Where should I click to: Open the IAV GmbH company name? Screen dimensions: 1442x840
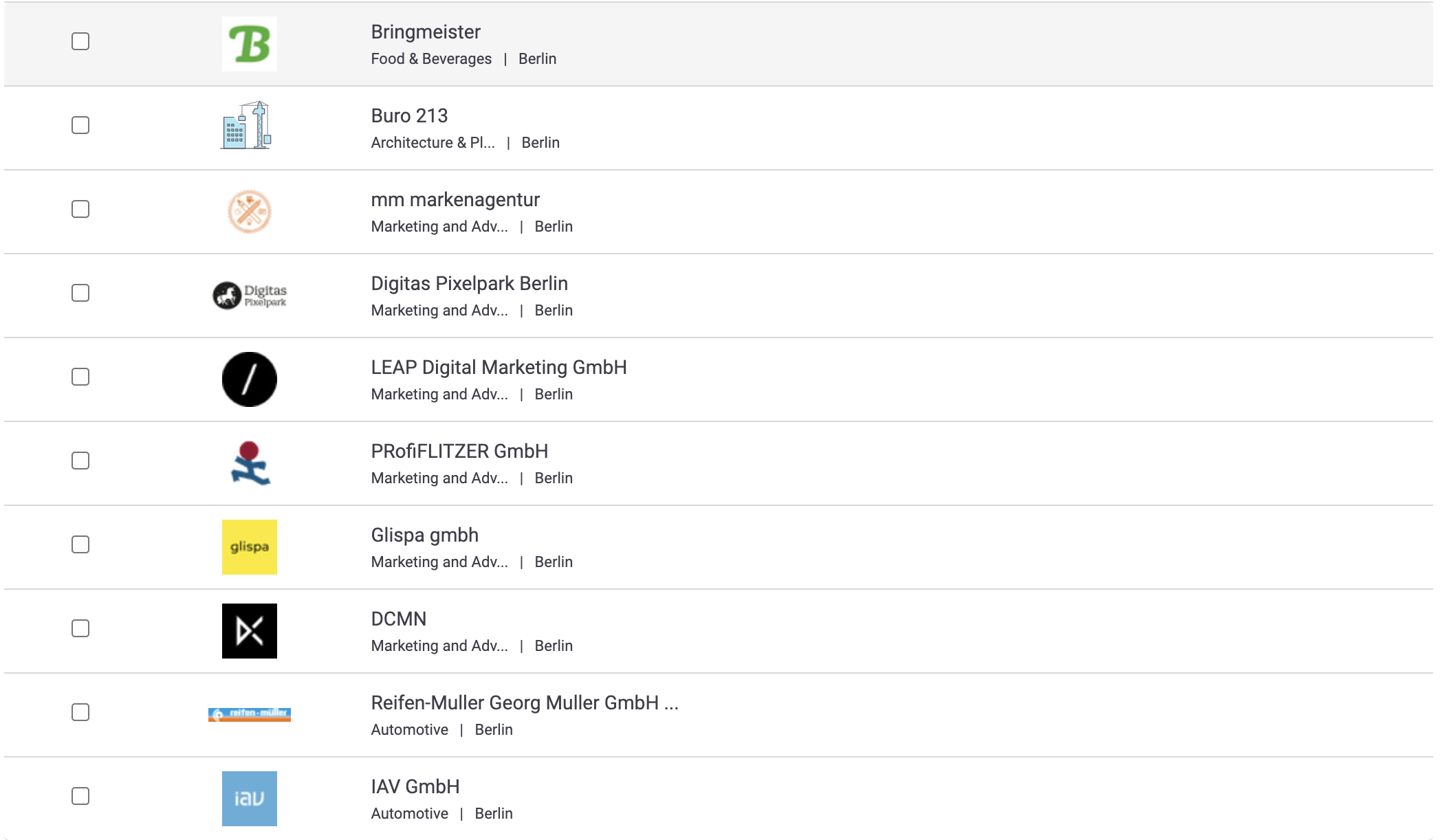(415, 786)
